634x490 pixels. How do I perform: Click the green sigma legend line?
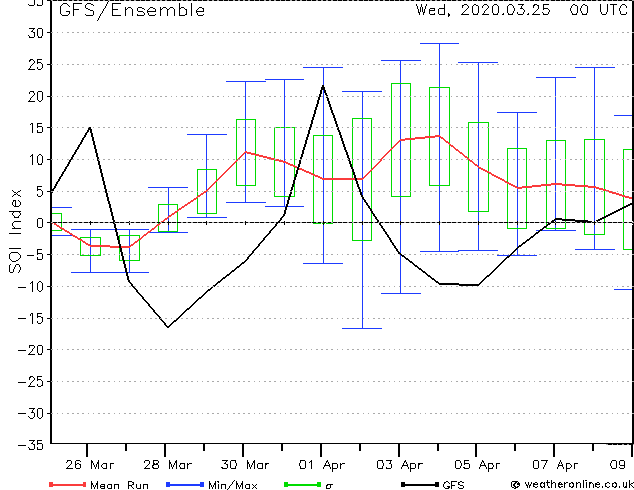302,484
